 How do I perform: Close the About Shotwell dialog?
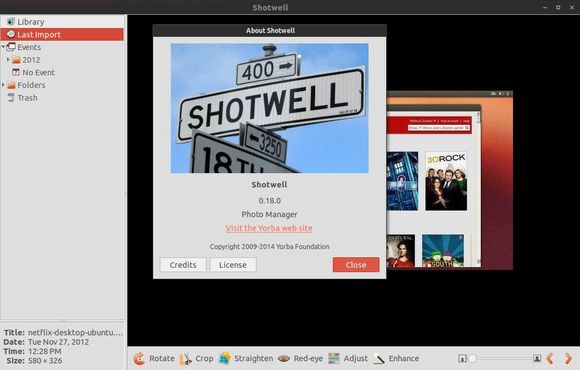pyautogui.click(x=356, y=265)
